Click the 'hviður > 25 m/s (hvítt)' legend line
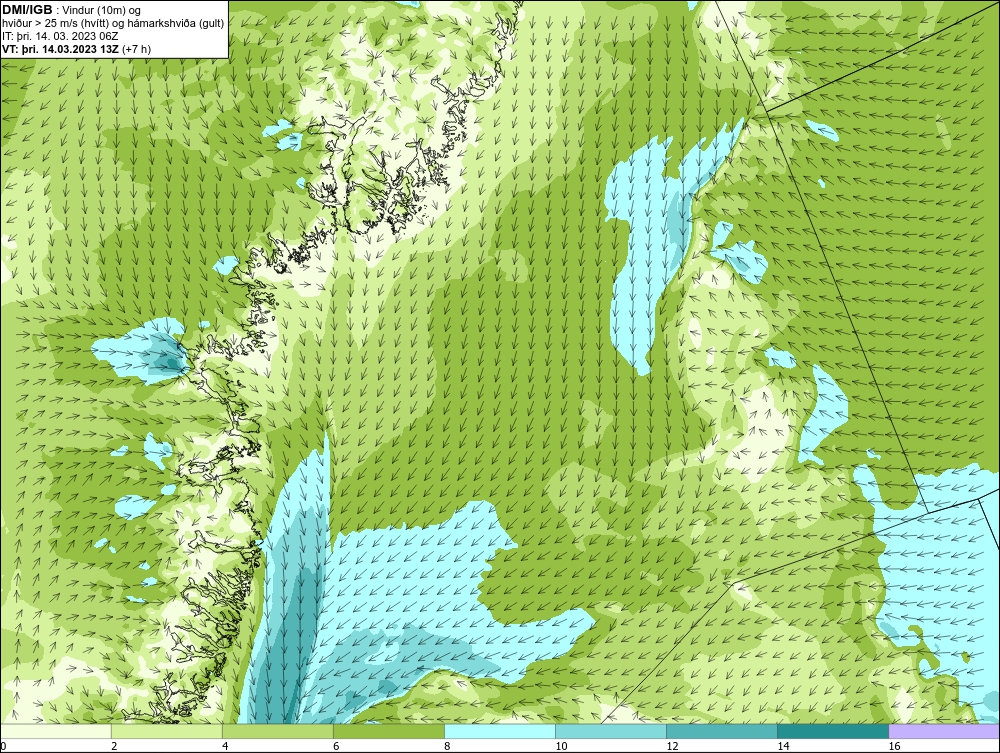 [x=112, y=23]
